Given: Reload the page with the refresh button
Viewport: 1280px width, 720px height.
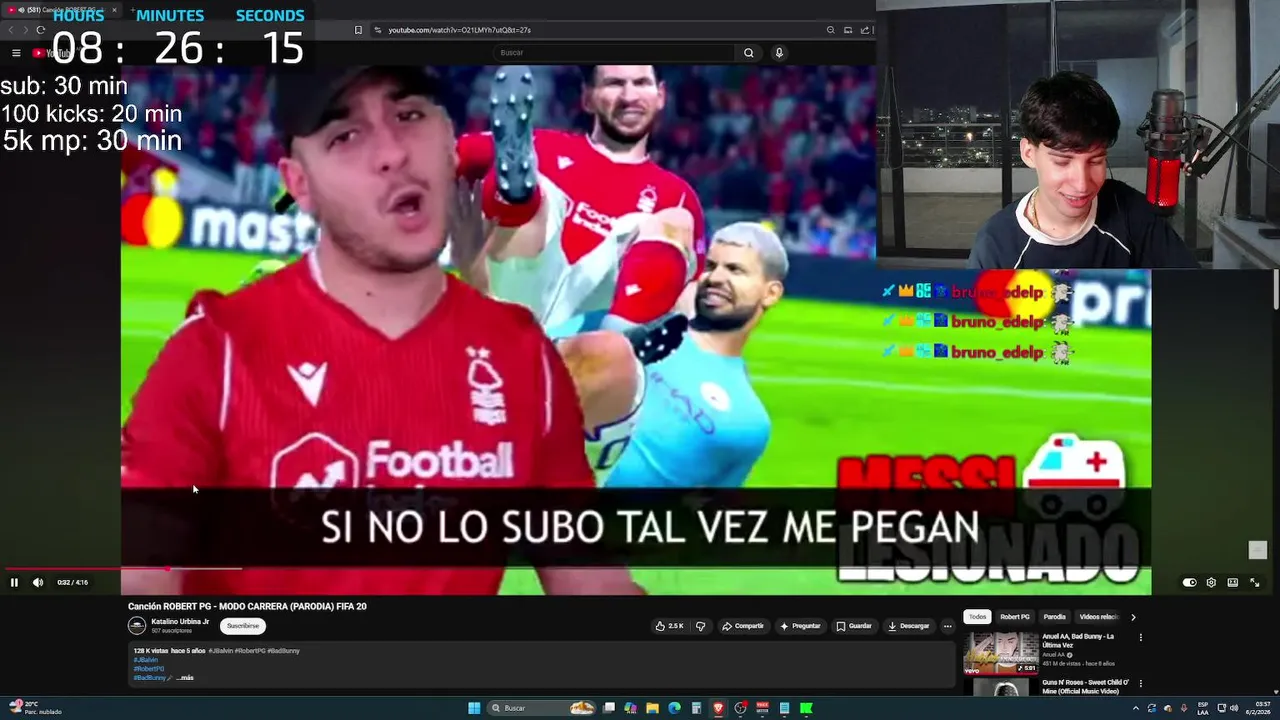Looking at the screenshot, I should click(x=40, y=30).
